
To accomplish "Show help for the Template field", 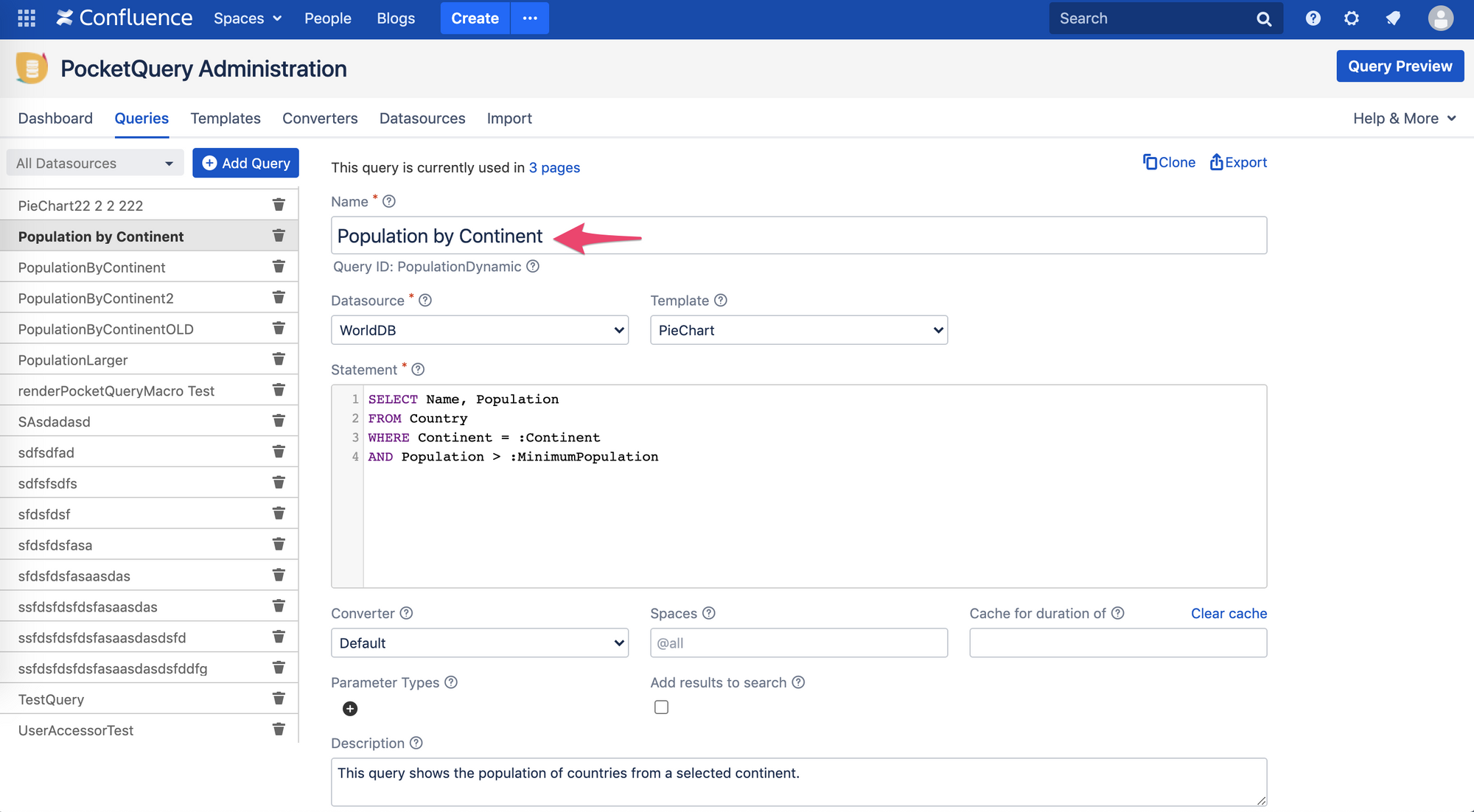I will (x=721, y=301).
